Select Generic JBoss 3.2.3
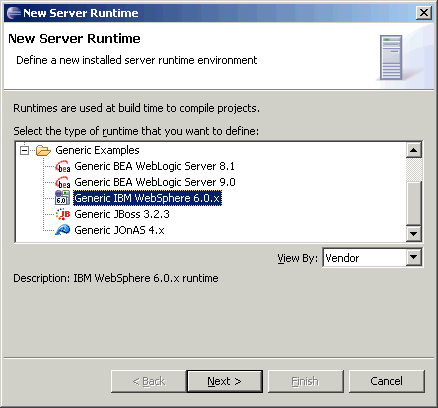Image resolution: width=438 pixels, height=408 pixels. [122, 214]
